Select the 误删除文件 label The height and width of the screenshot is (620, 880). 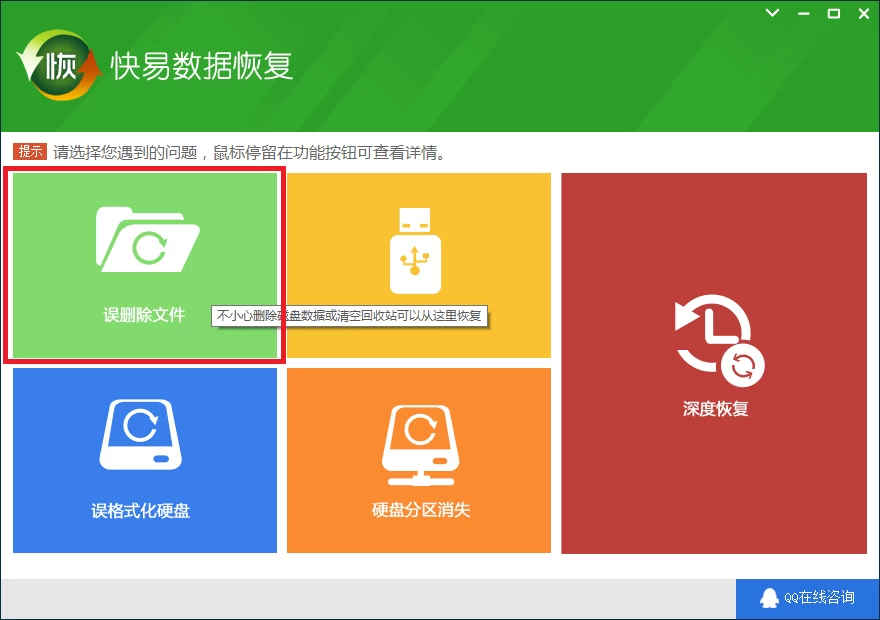144,314
